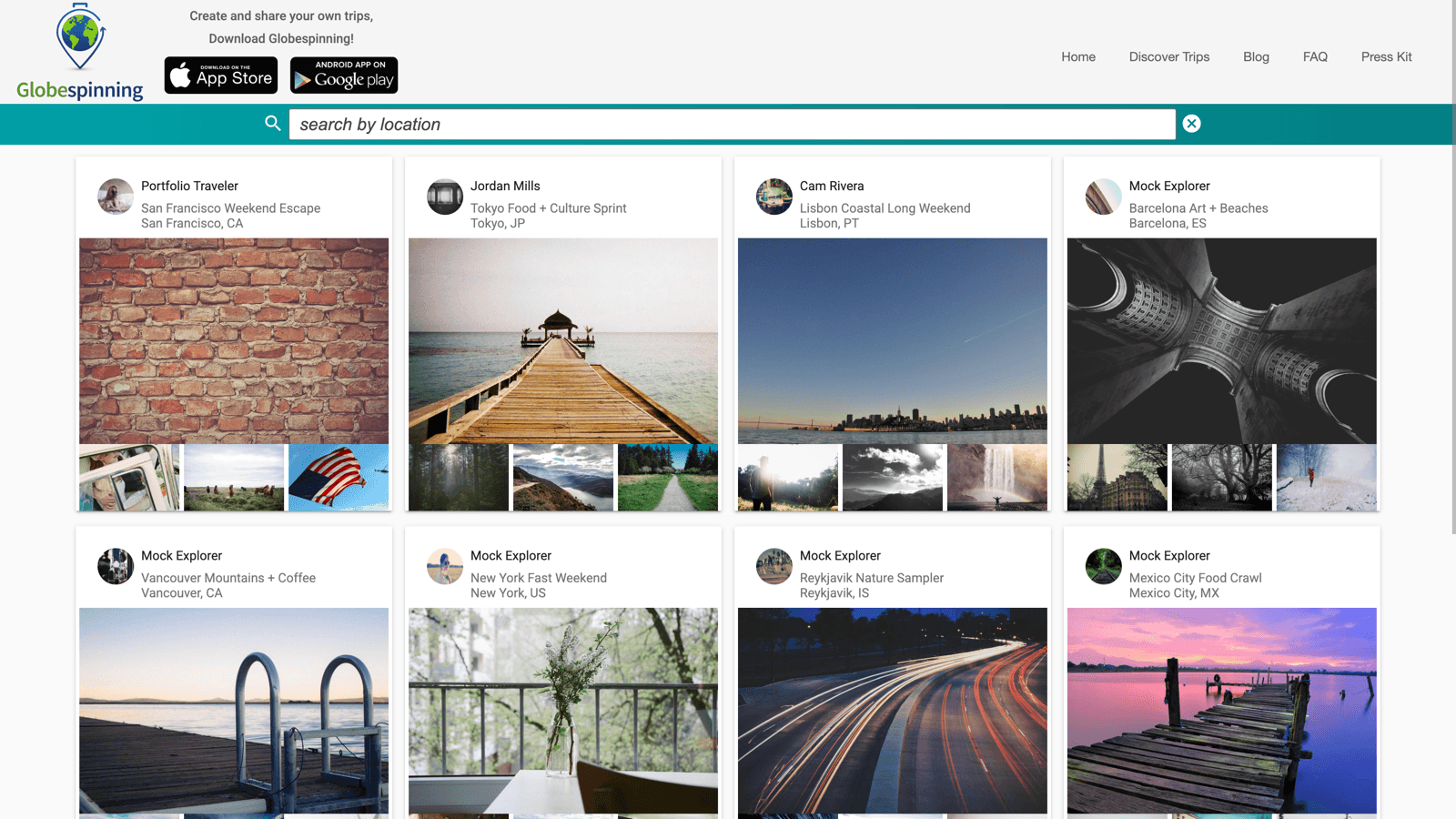The image size is (1456, 819).
Task: Navigate to Discover Trips
Action: tap(1169, 56)
